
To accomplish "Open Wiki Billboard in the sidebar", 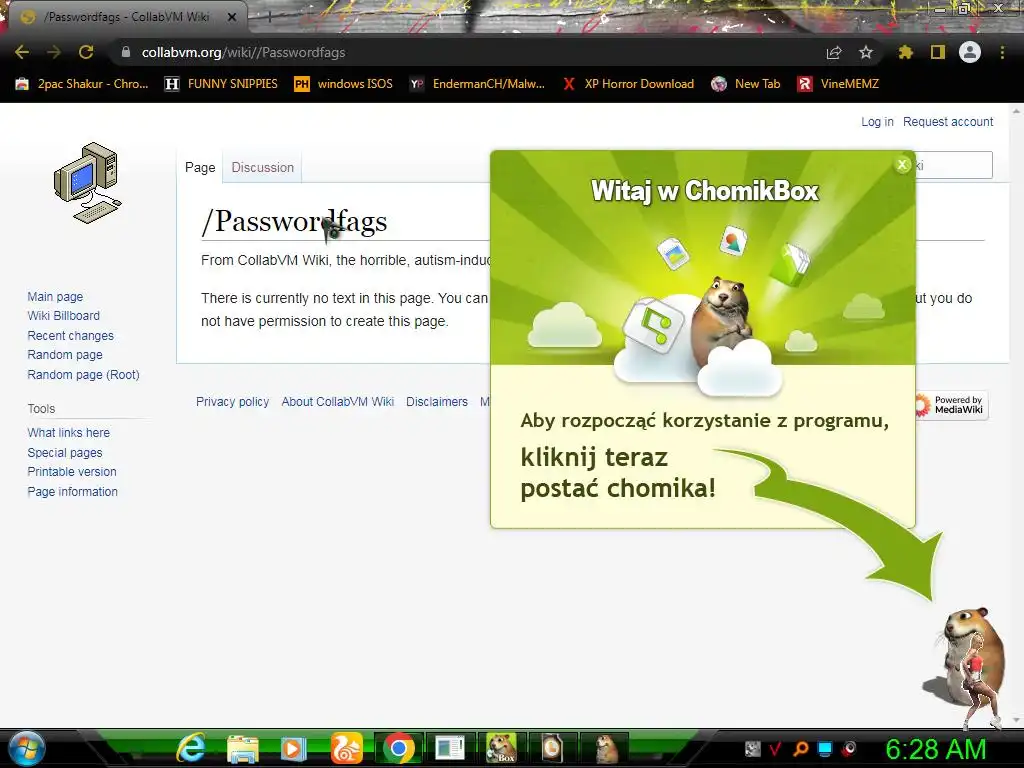I will coord(63,315).
